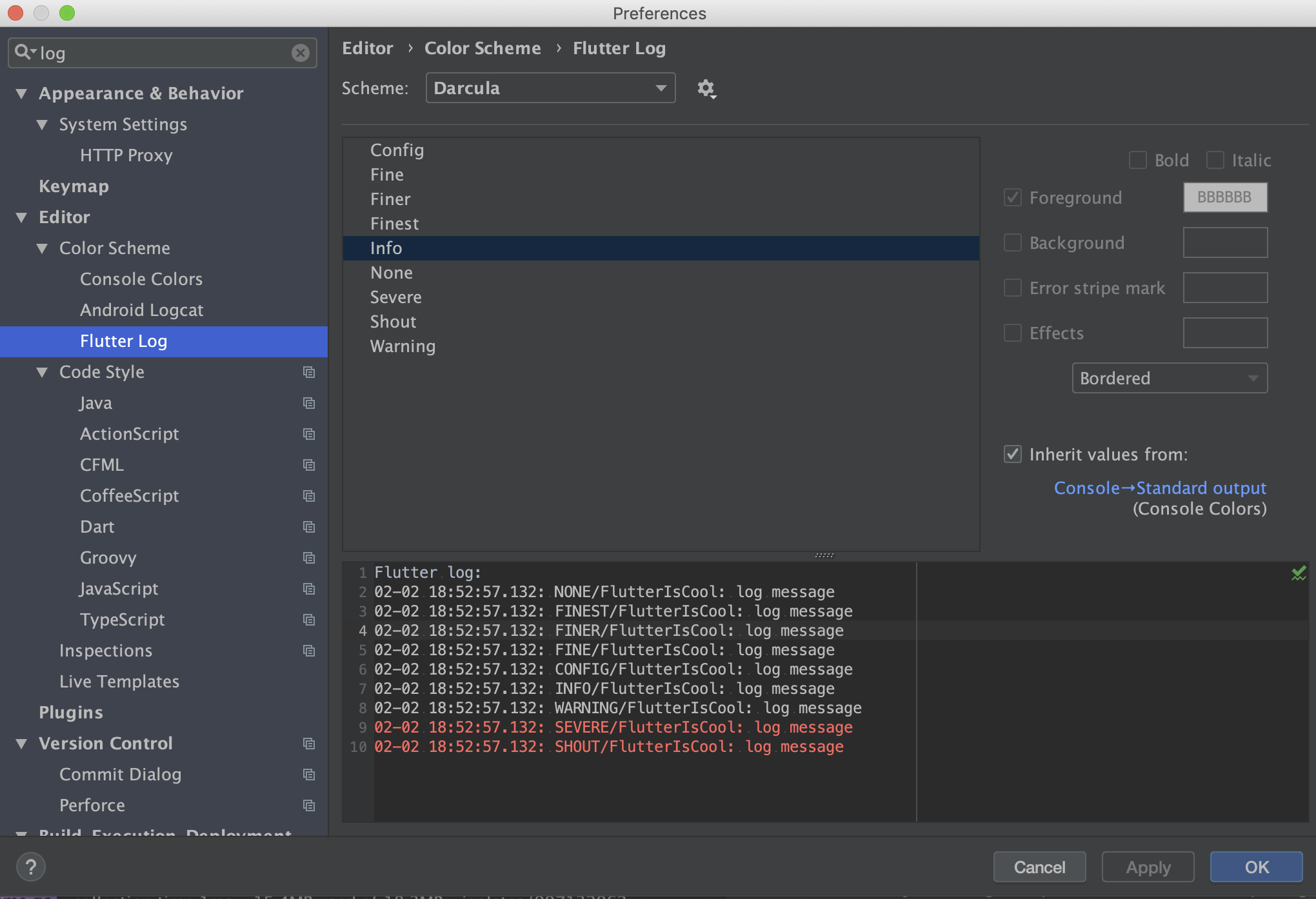Screen dimensions: 1316x899
Task: Select Android Logcat in the sidebar
Action: click(x=142, y=310)
